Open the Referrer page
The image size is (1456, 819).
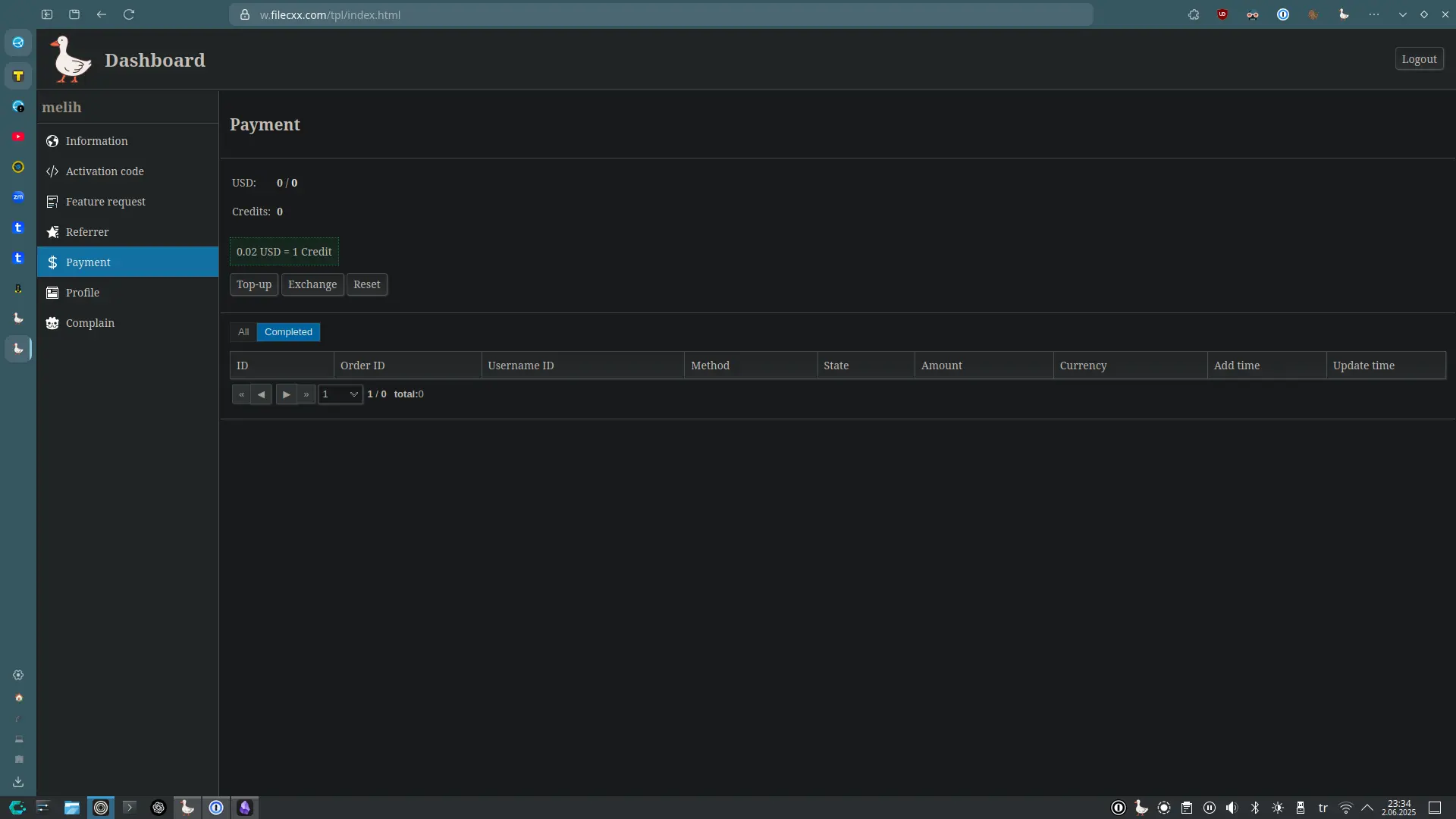(x=127, y=232)
